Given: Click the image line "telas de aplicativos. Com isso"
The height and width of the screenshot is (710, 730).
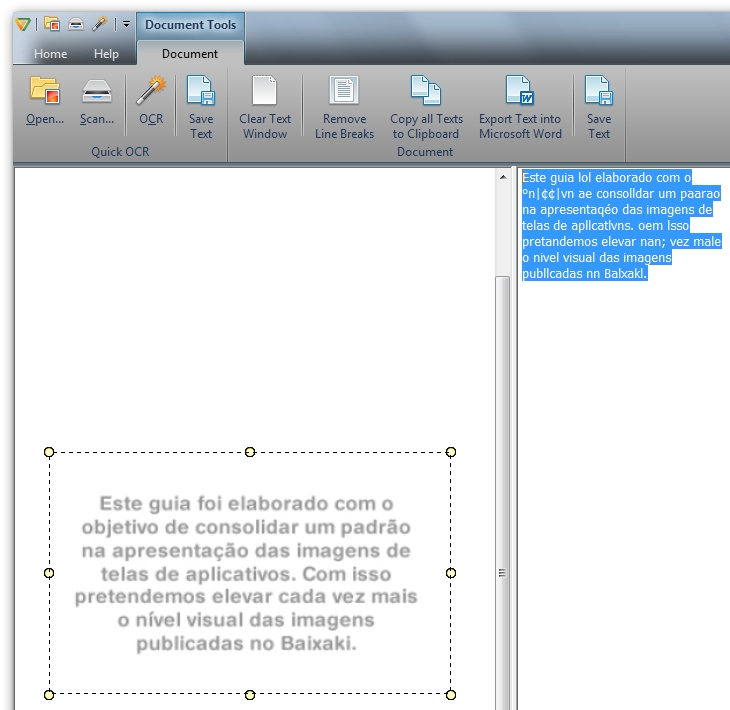Looking at the screenshot, I should click(x=246, y=574).
